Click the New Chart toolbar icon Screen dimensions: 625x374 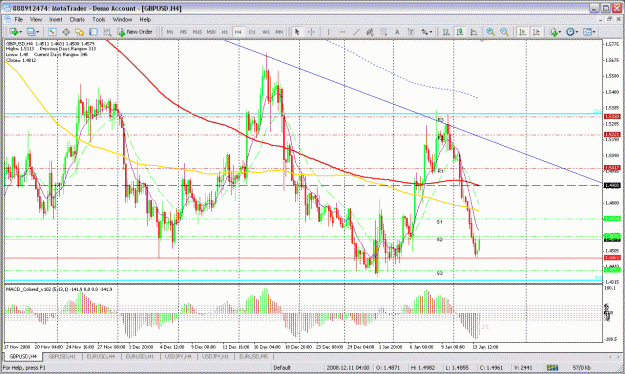(x=13, y=32)
